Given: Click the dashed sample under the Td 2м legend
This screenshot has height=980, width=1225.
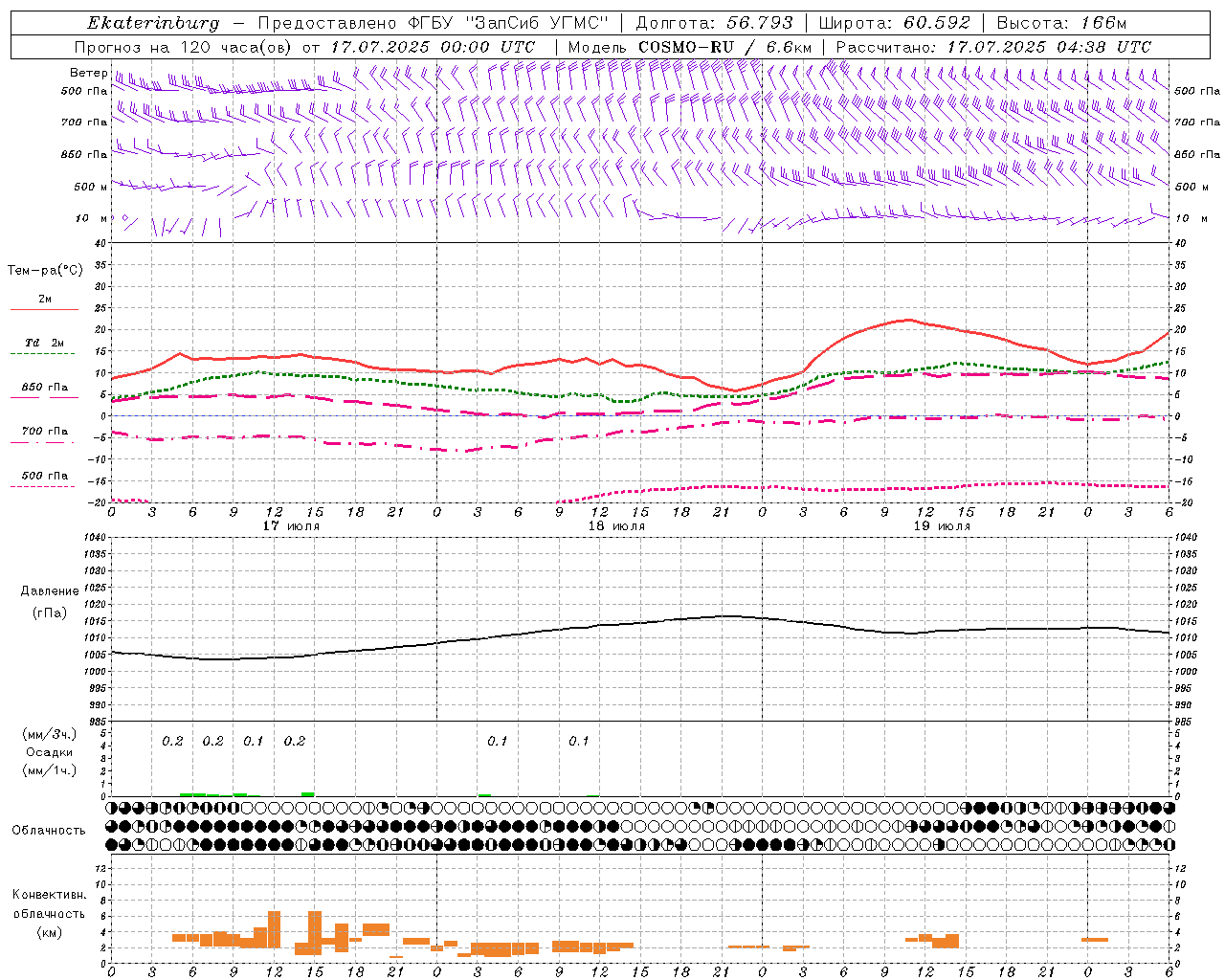Looking at the screenshot, I should (x=43, y=354).
